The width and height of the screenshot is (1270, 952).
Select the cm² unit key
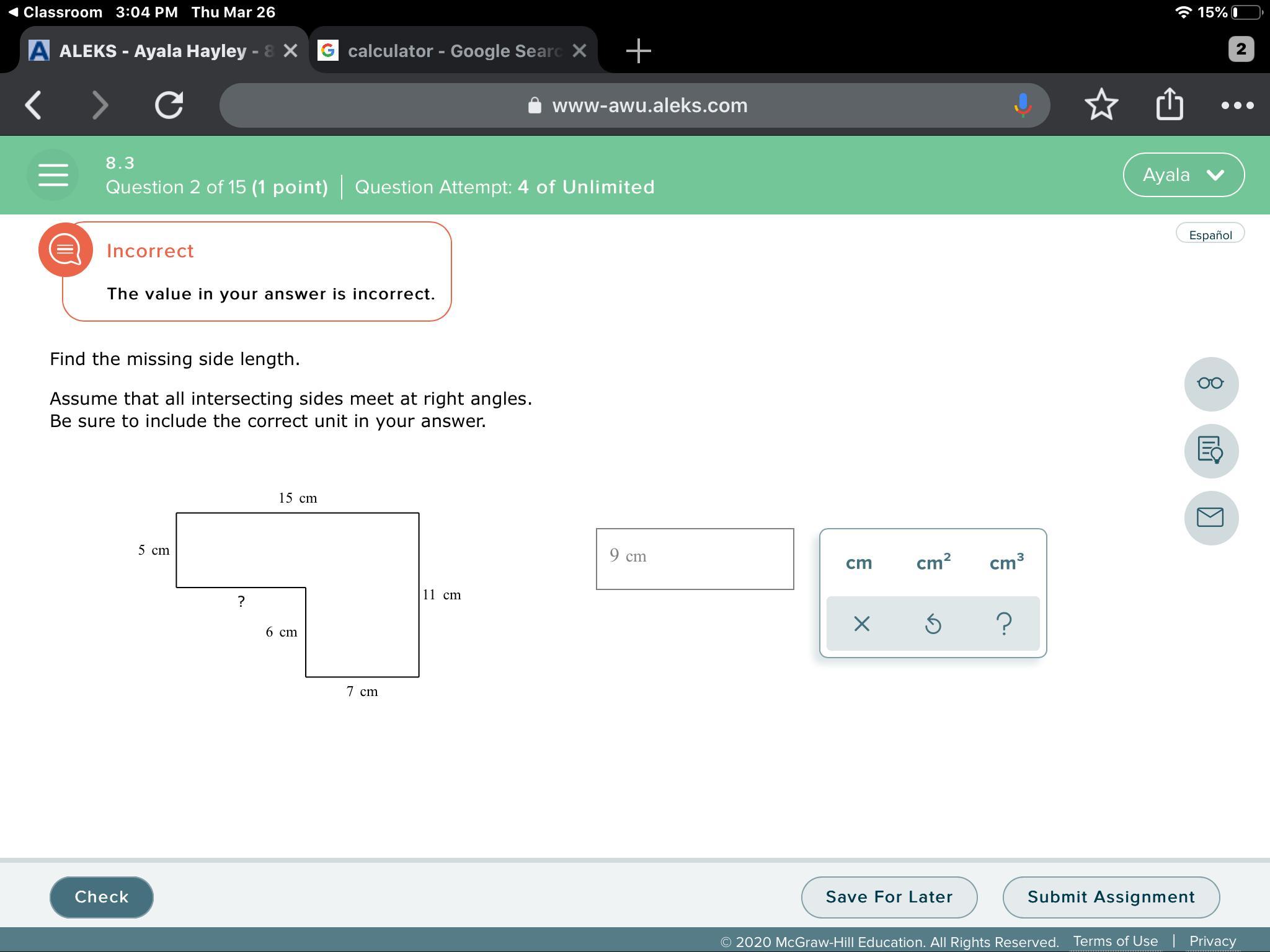click(933, 563)
